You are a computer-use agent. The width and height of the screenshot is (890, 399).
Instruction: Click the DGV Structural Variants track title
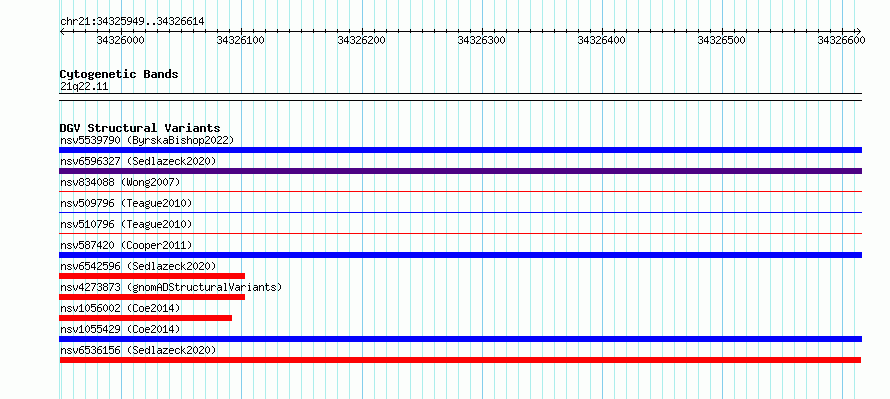click(140, 128)
